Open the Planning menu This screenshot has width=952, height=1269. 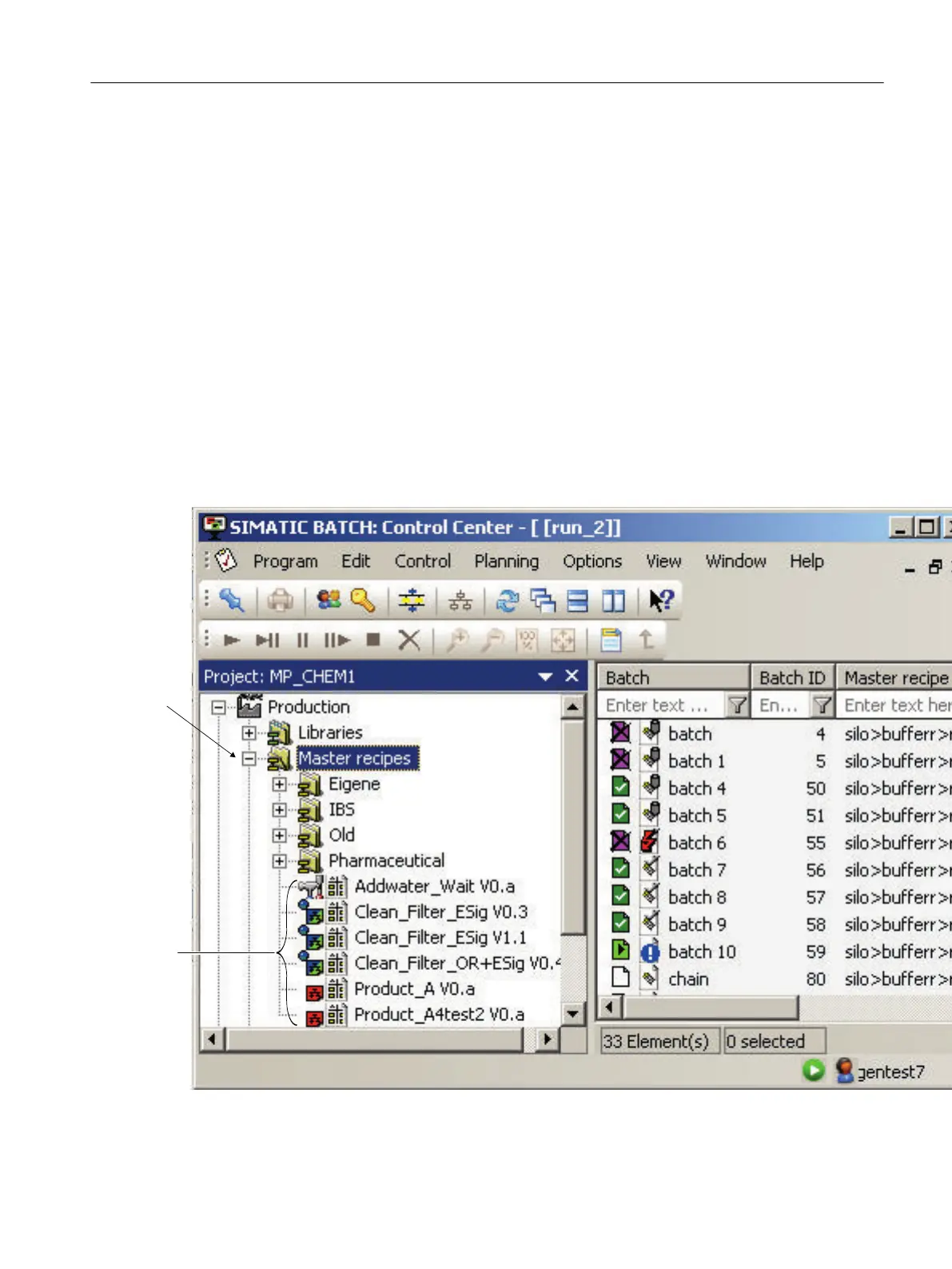pyautogui.click(x=507, y=561)
